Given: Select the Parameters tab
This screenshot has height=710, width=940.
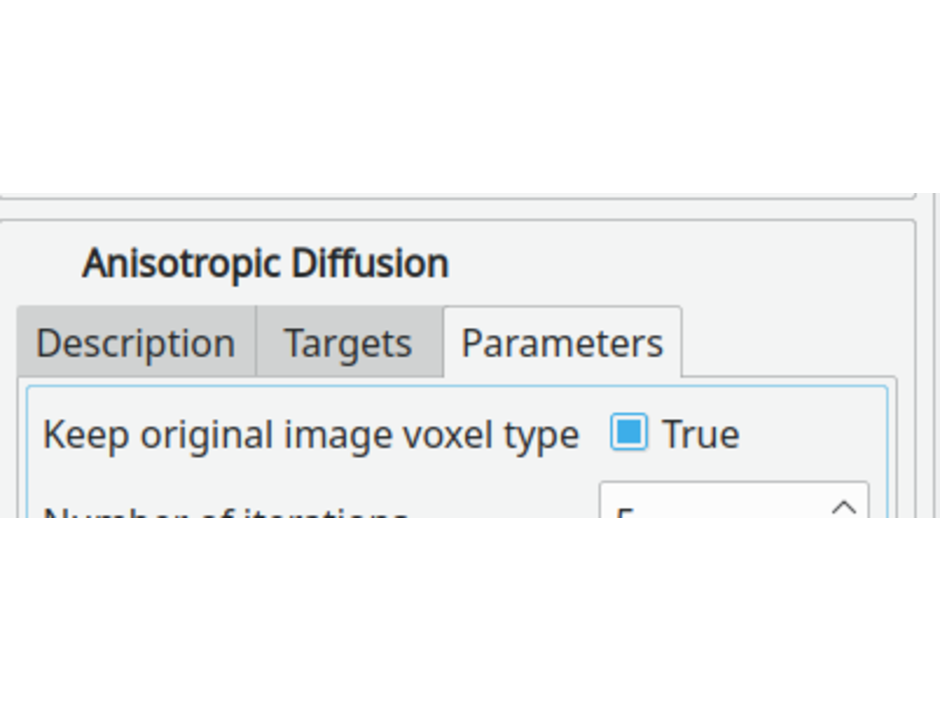Looking at the screenshot, I should tap(562, 343).
